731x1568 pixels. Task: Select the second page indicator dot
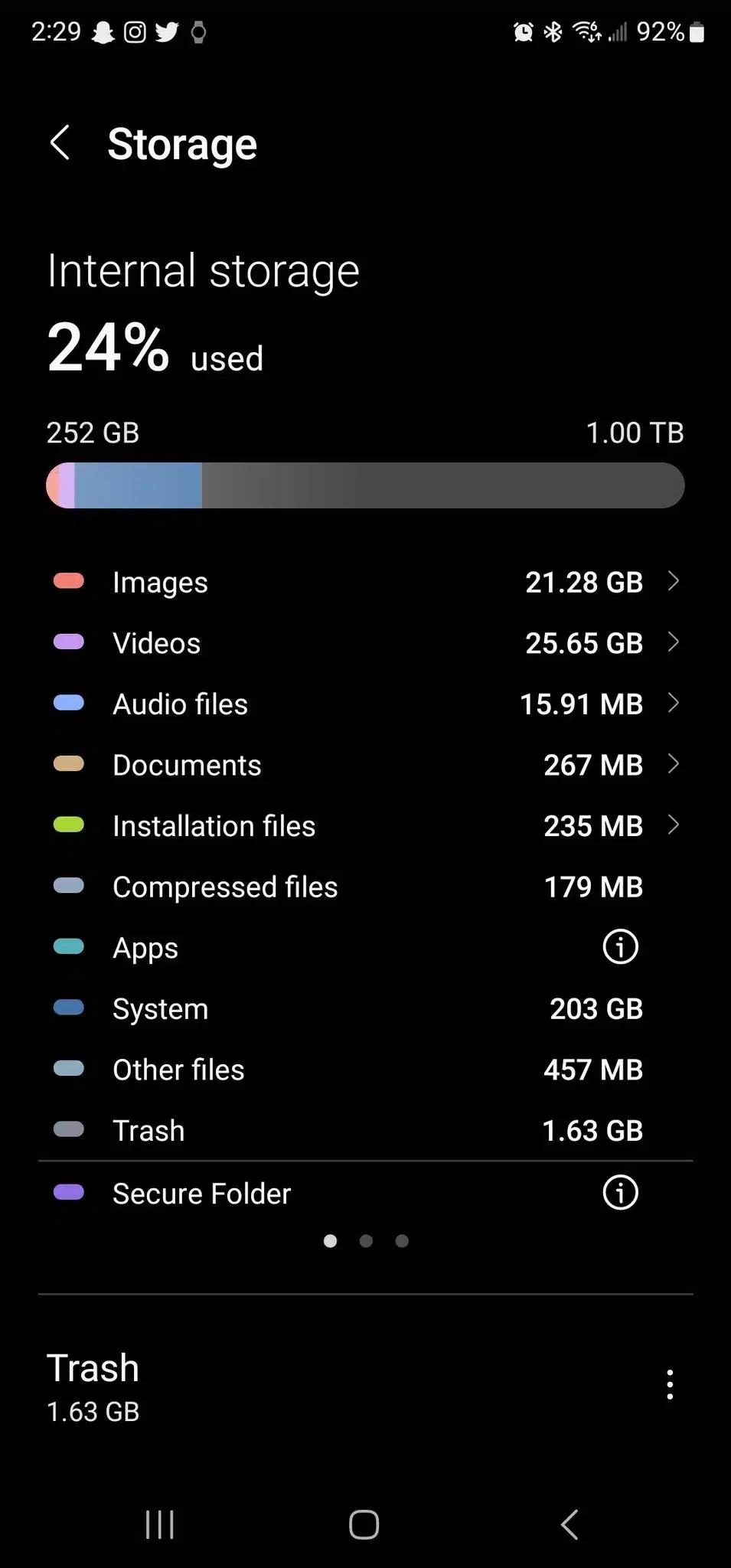point(366,1241)
